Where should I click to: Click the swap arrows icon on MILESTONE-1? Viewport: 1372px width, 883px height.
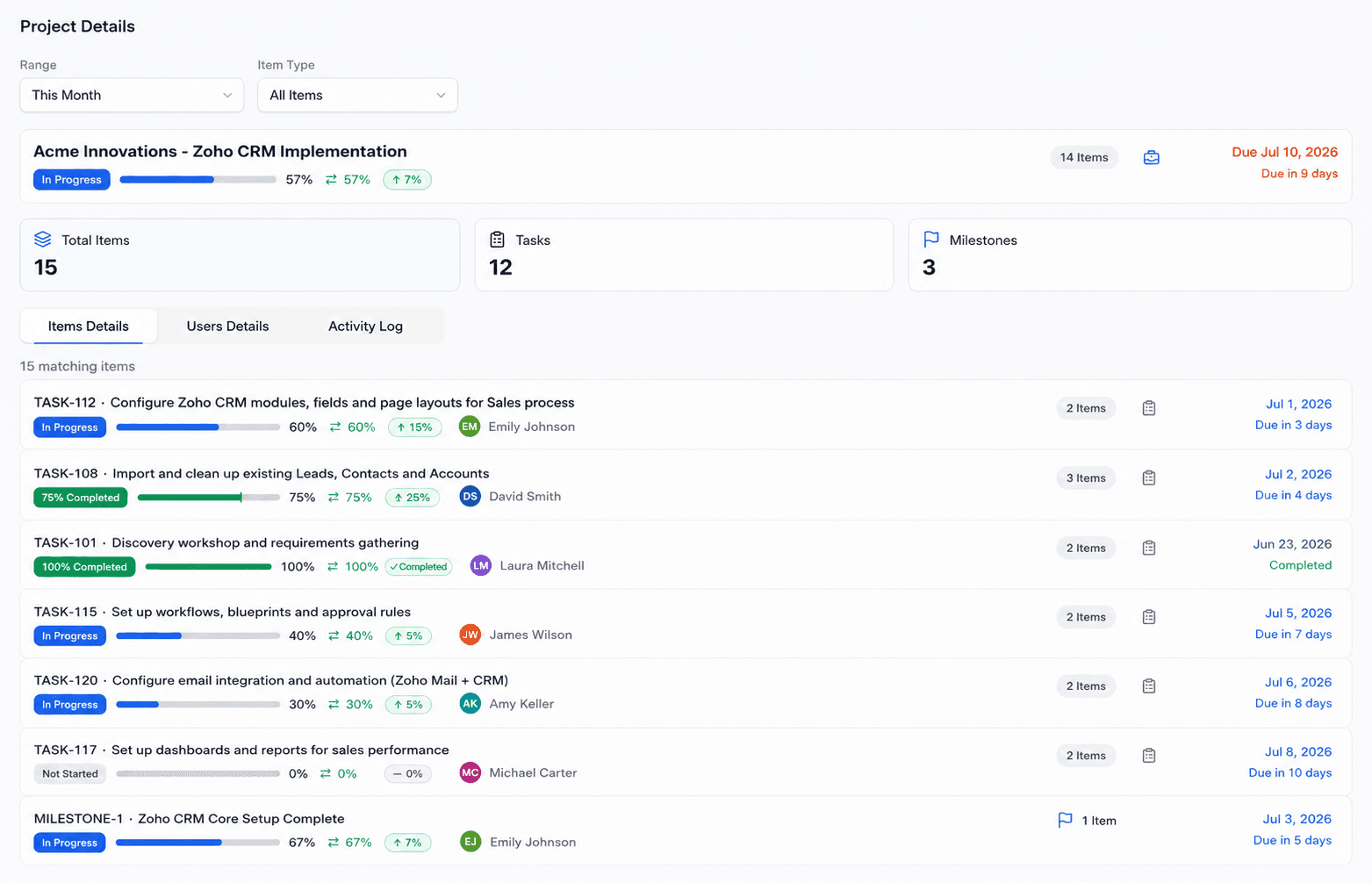(334, 843)
